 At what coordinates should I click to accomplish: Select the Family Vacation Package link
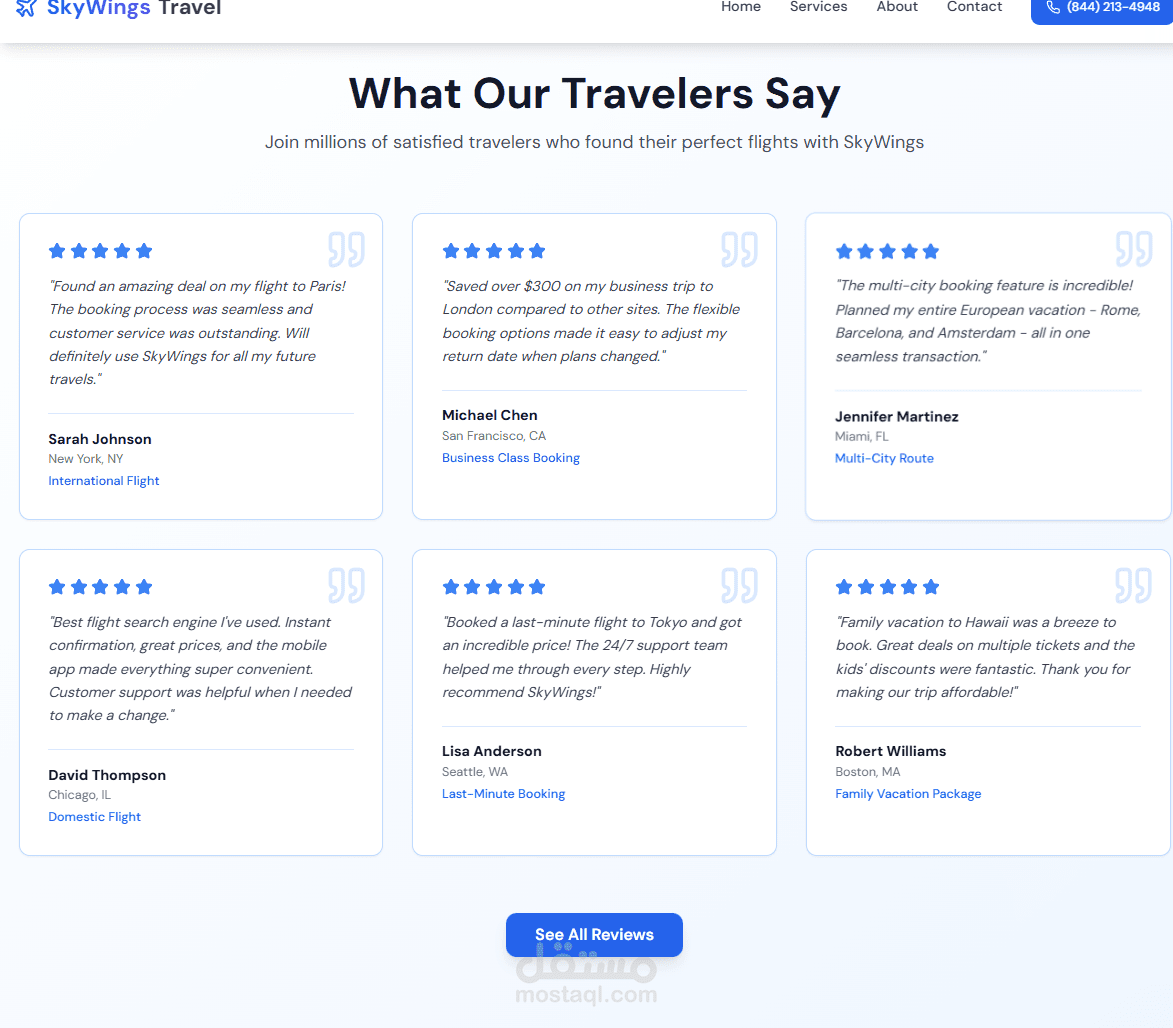(908, 794)
